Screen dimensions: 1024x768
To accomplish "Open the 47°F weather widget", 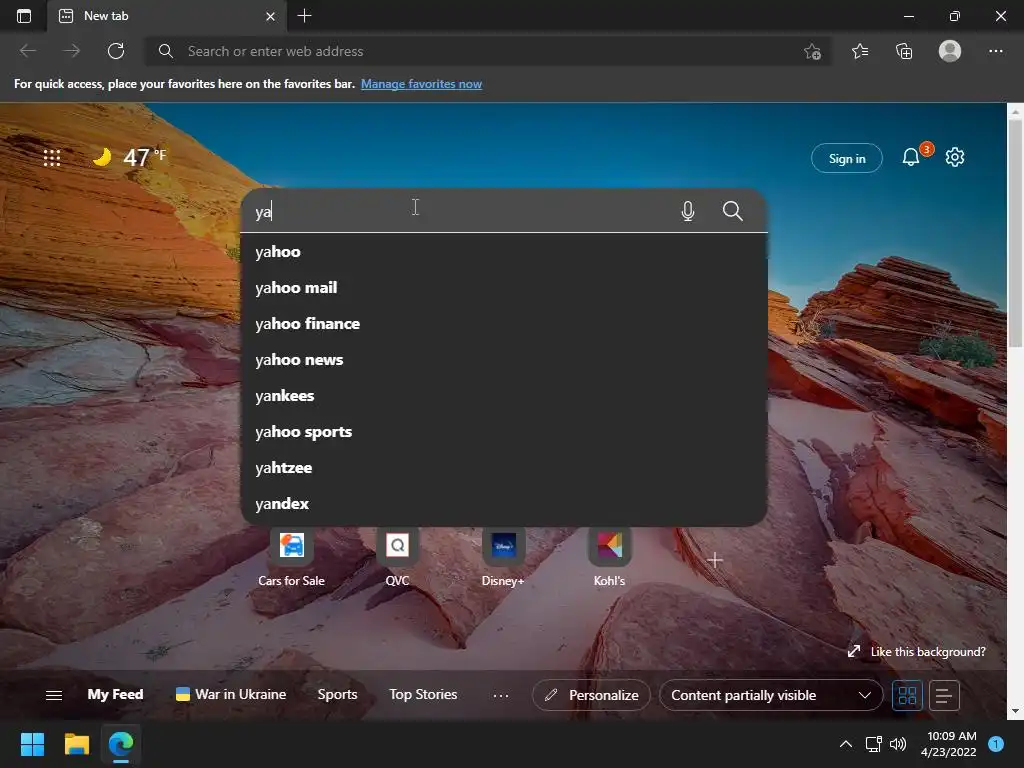I will [x=129, y=157].
